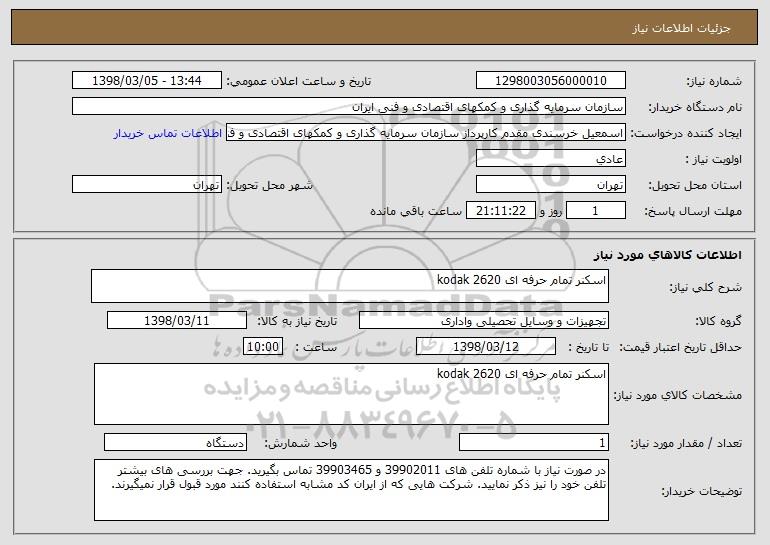This screenshot has width=770, height=545.
Task: Click the مشخصات کالای مورد نیاز text area
Action: click(x=351, y=394)
